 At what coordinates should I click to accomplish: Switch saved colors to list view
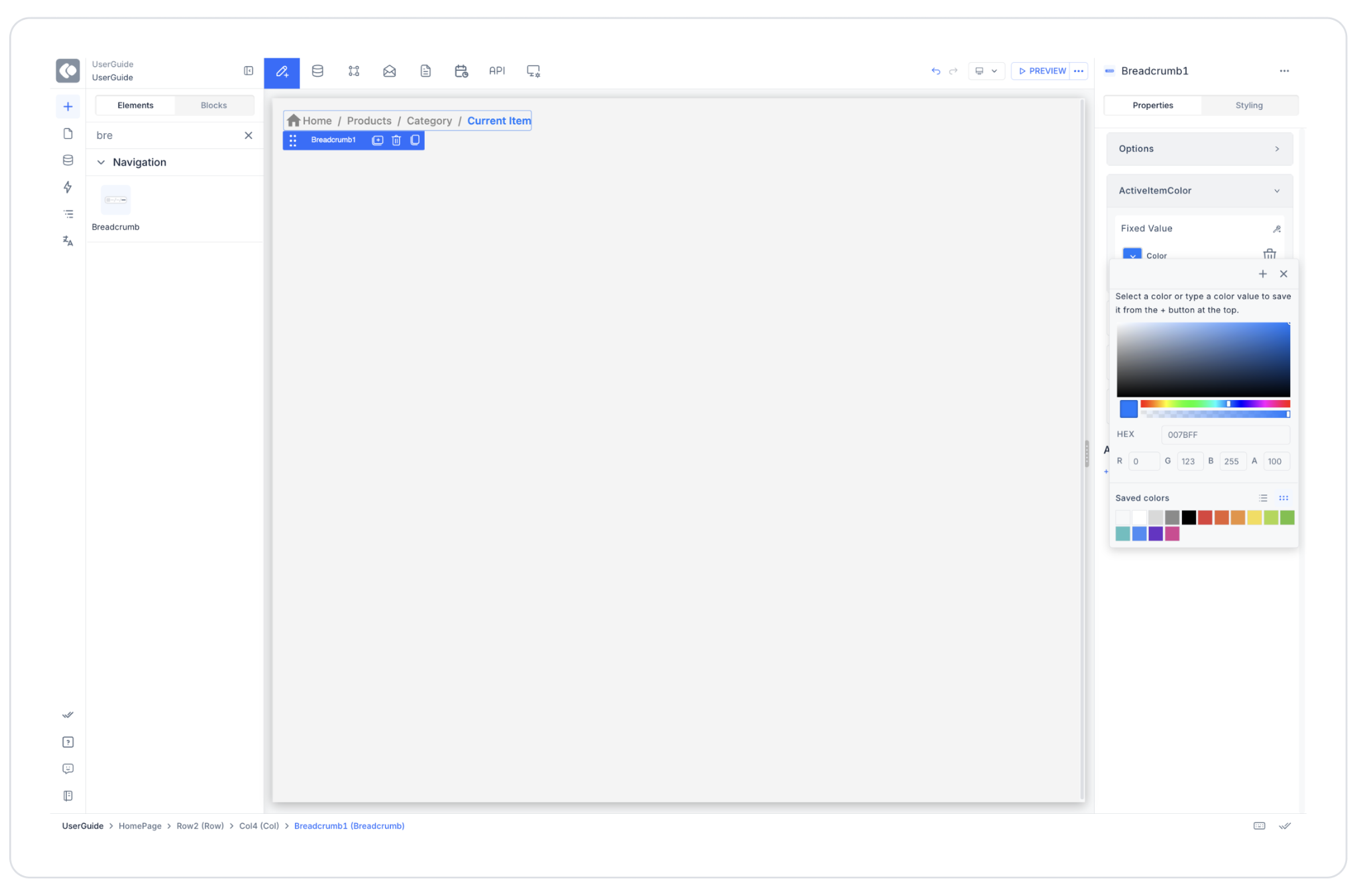[x=1263, y=498]
